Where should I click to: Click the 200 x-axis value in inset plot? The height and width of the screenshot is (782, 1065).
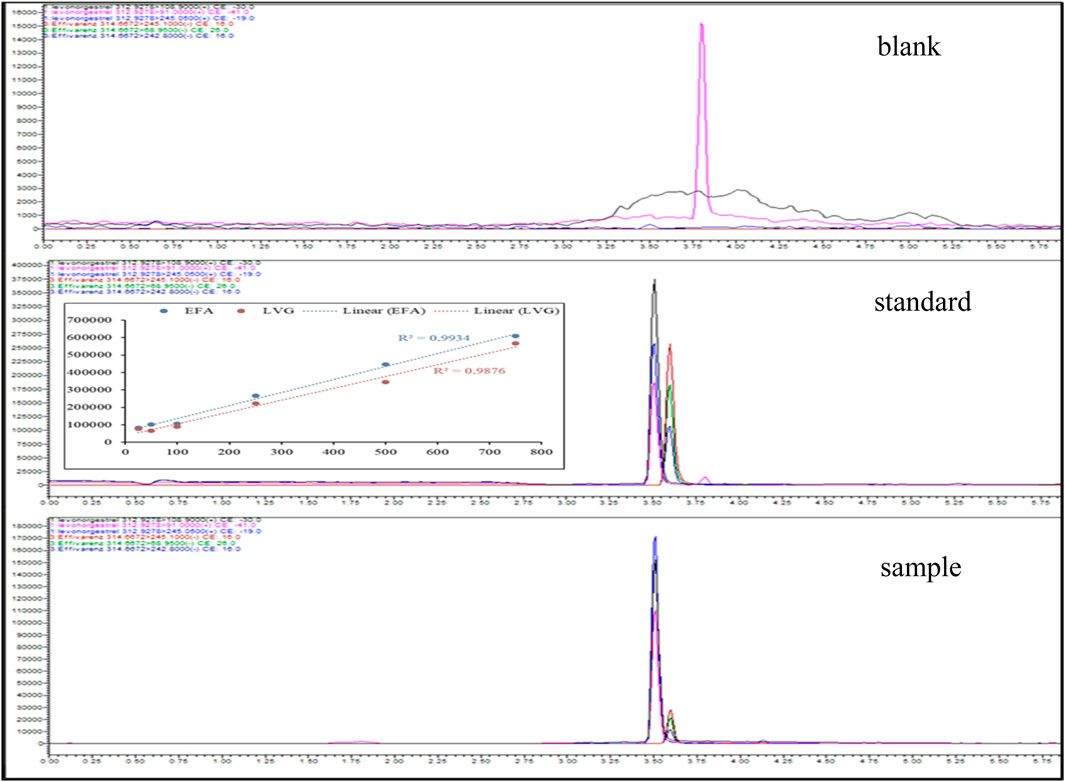point(229,452)
